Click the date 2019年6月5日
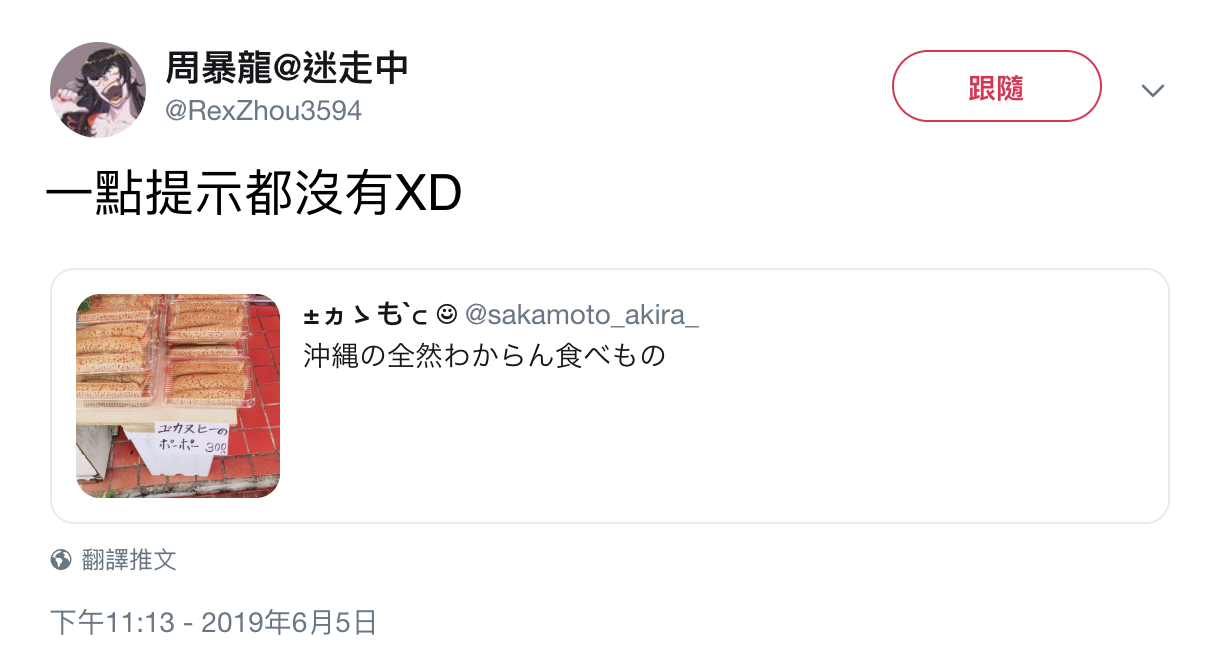This screenshot has width=1232, height=648. (x=289, y=623)
